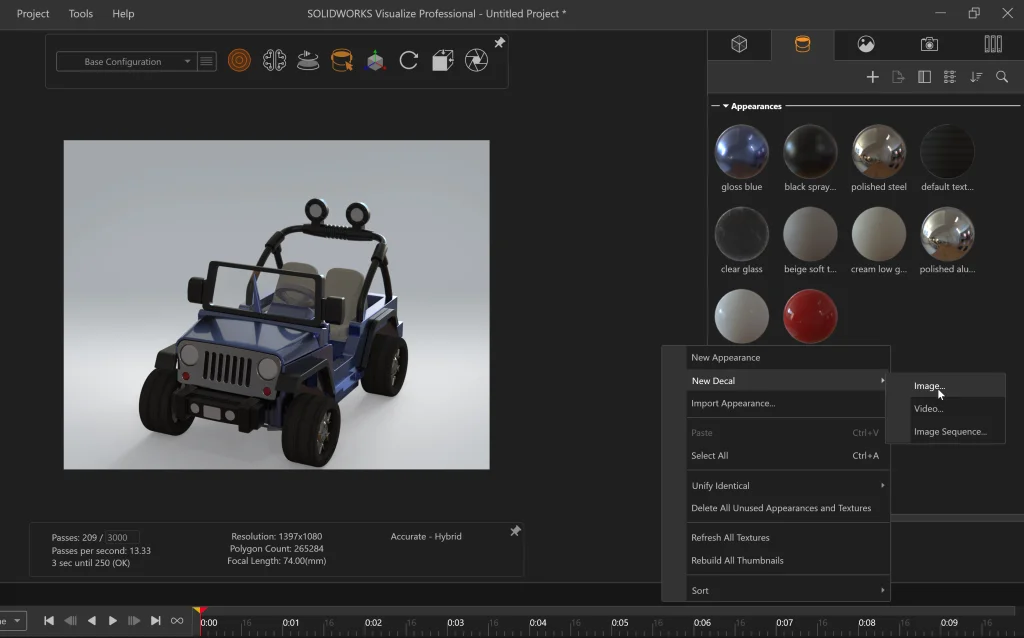Image resolution: width=1024 pixels, height=638 pixels.
Task: Click the plus icon to add appearance
Action: pos(872,77)
